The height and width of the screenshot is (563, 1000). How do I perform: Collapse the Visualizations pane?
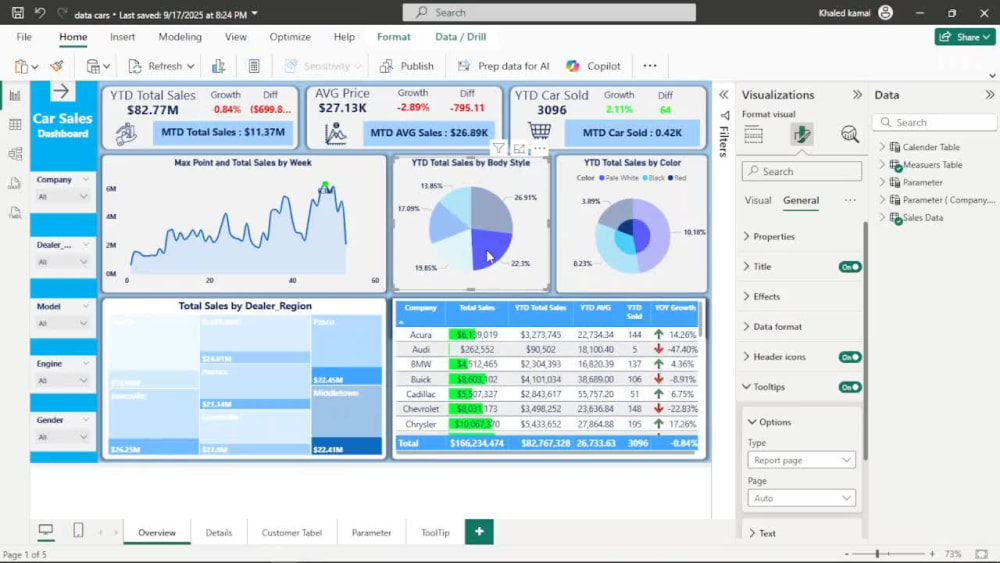pyautogui.click(x=857, y=95)
